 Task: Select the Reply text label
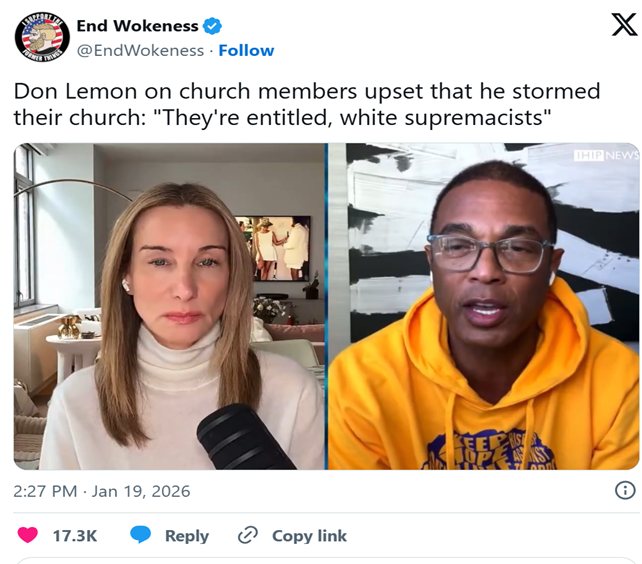click(187, 535)
